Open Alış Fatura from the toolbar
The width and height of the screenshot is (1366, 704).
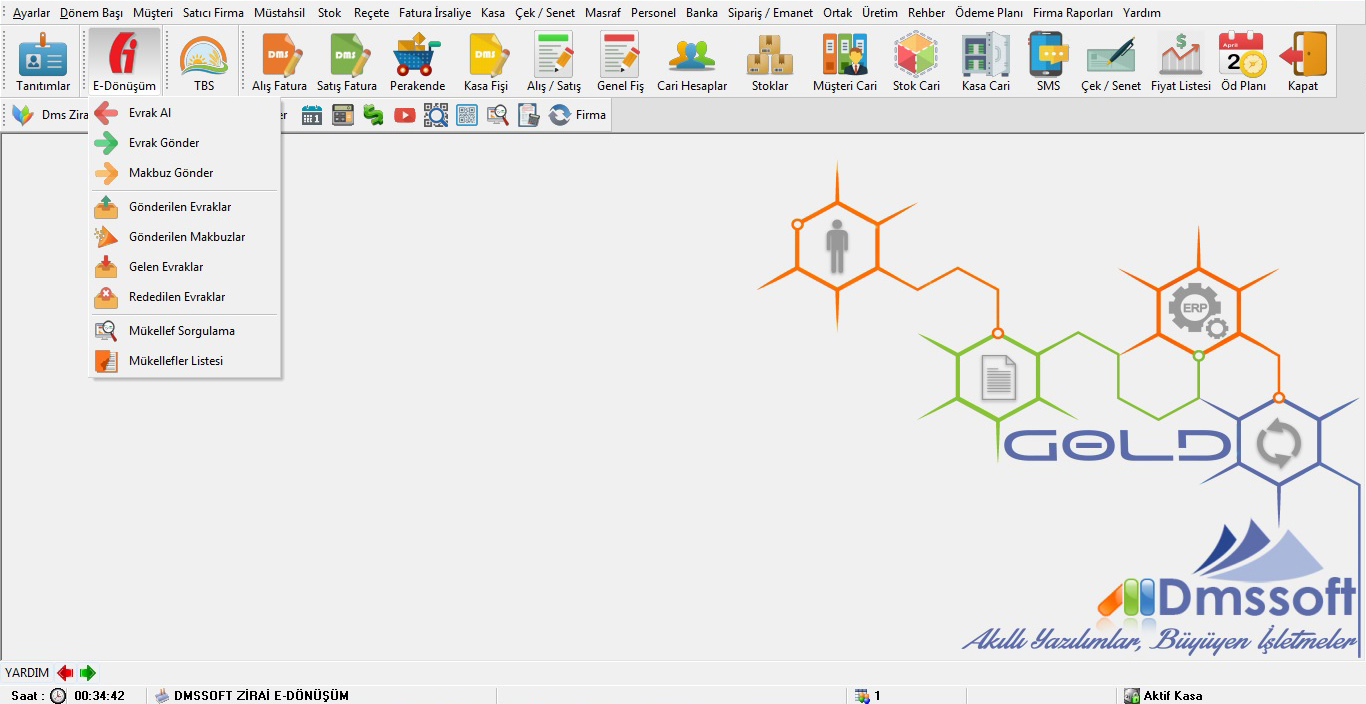(279, 62)
